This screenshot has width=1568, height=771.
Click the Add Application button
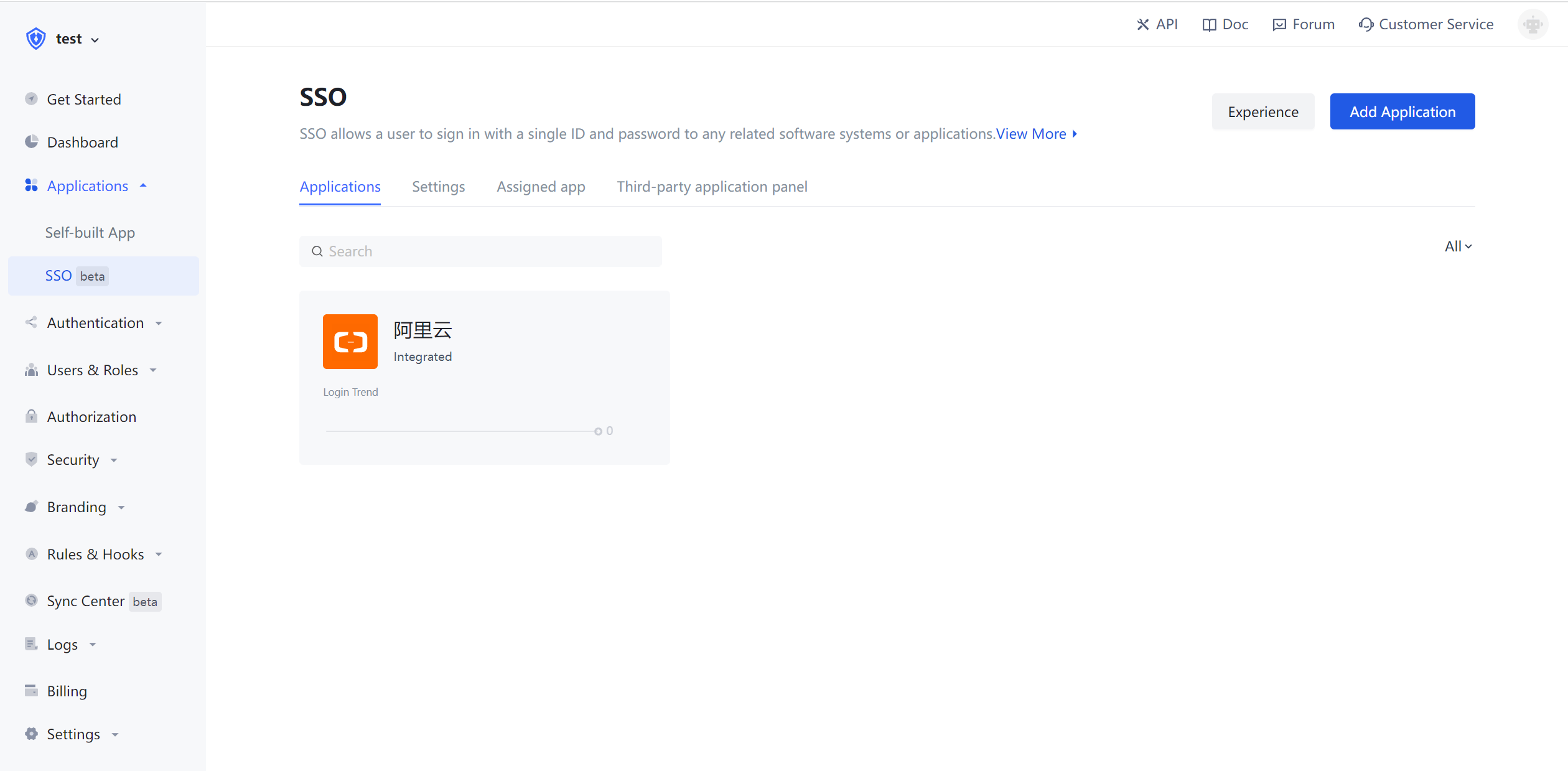click(x=1402, y=112)
